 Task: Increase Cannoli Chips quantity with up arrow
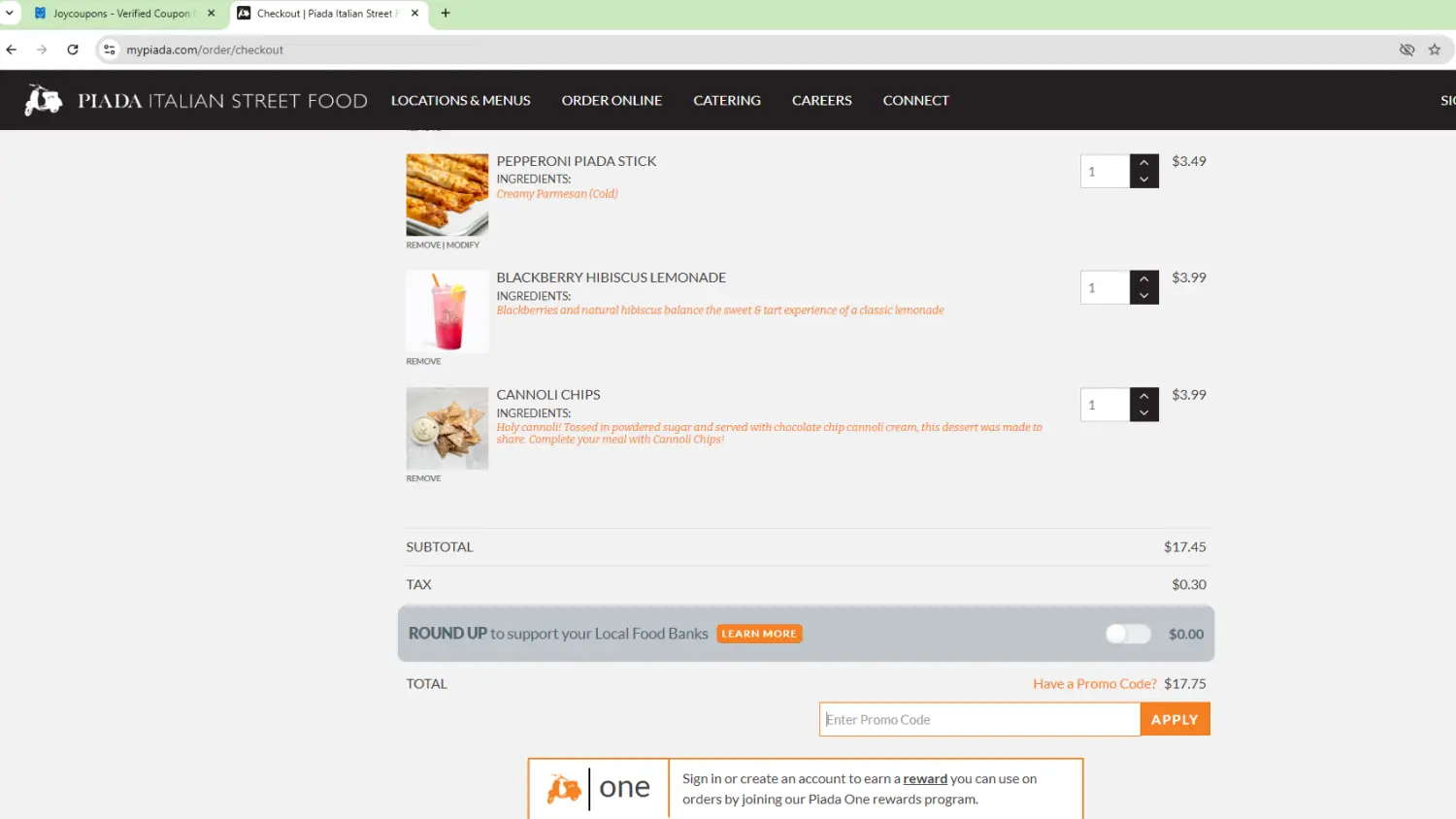(x=1144, y=396)
